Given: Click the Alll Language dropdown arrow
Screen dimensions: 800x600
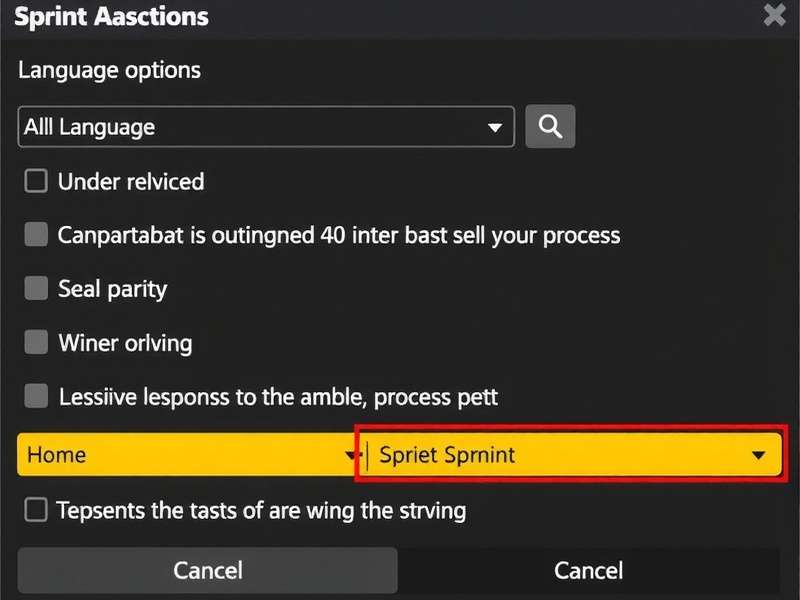Looking at the screenshot, I should click(496, 127).
